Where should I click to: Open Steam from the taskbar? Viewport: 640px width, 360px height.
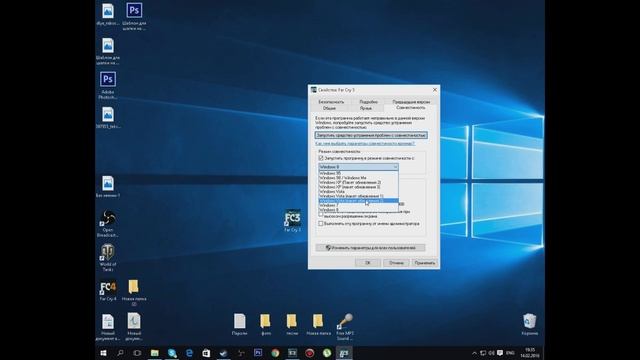[223, 353]
